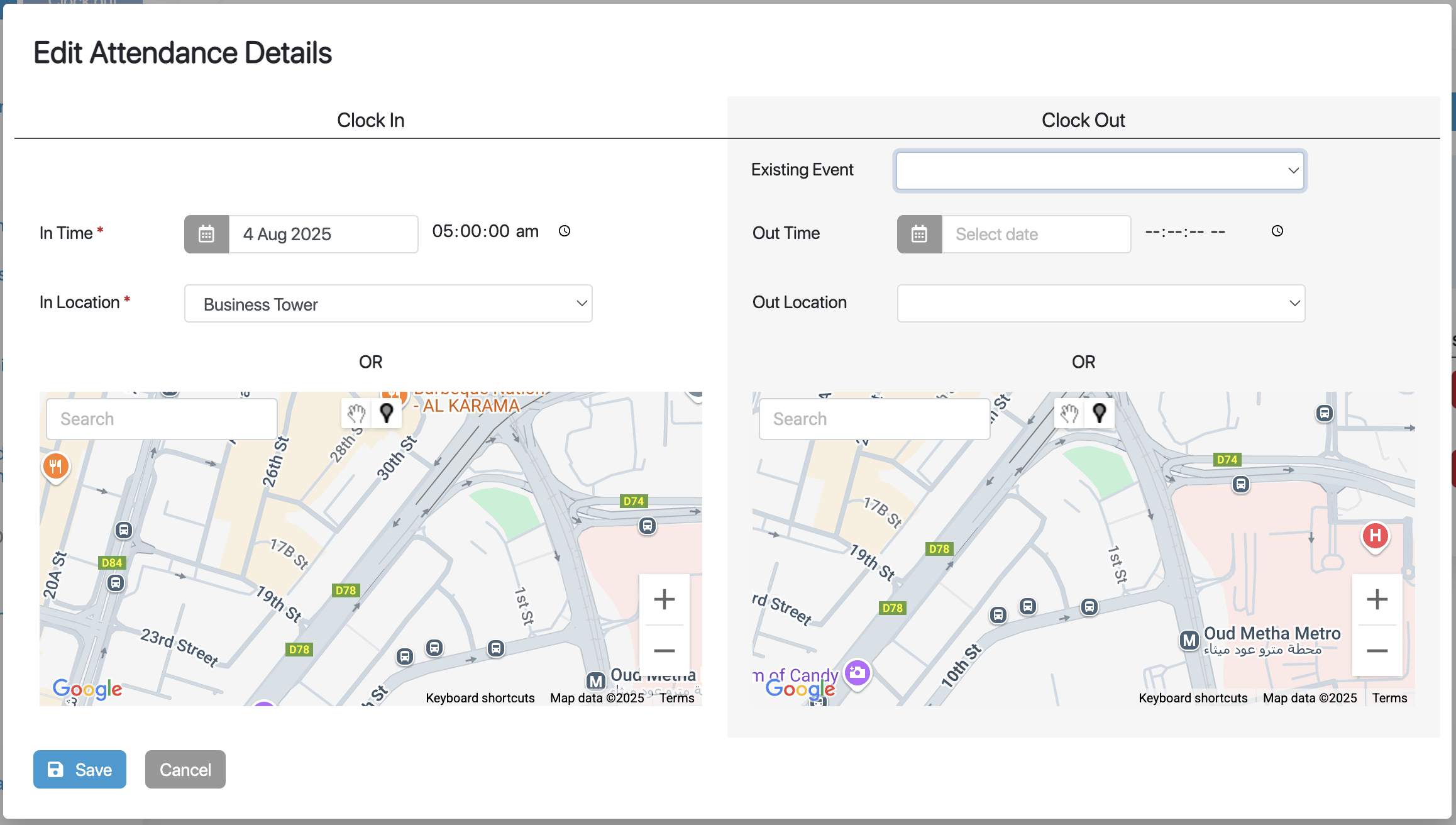Open In Time clock picker icon
The width and height of the screenshot is (1456, 825).
(x=565, y=231)
